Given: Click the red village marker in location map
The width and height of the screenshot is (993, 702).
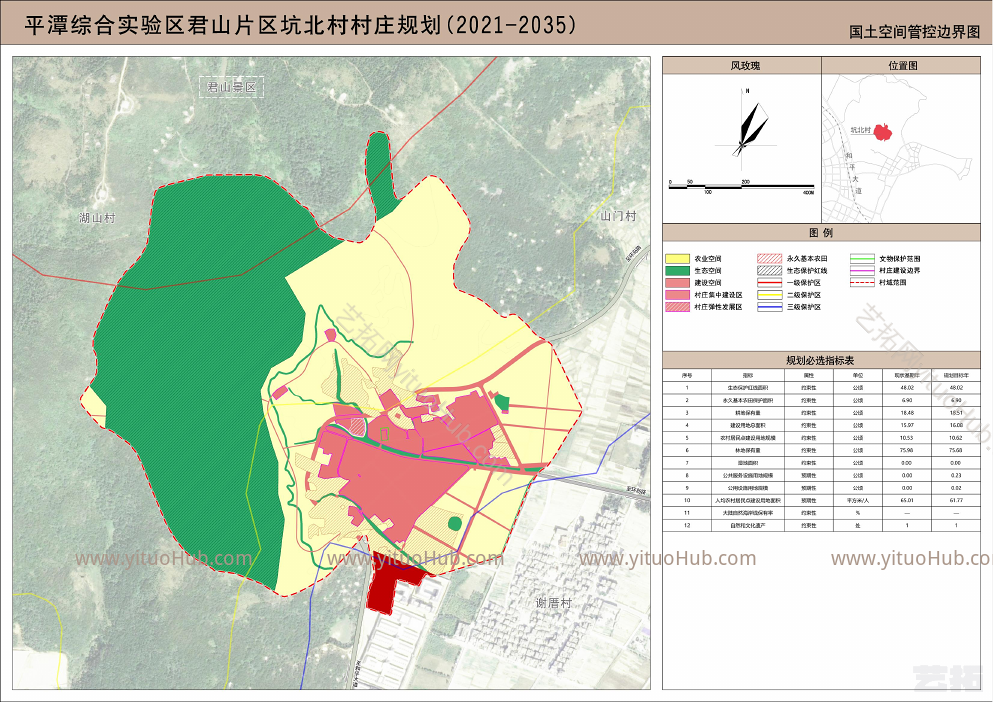Looking at the screenshot, I should tap(882, 132).
